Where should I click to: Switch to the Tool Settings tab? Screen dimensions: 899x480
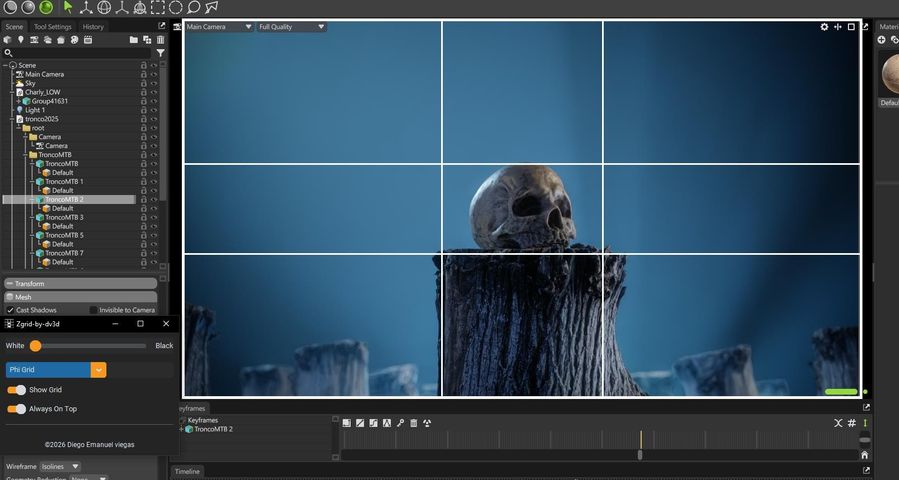53,27
